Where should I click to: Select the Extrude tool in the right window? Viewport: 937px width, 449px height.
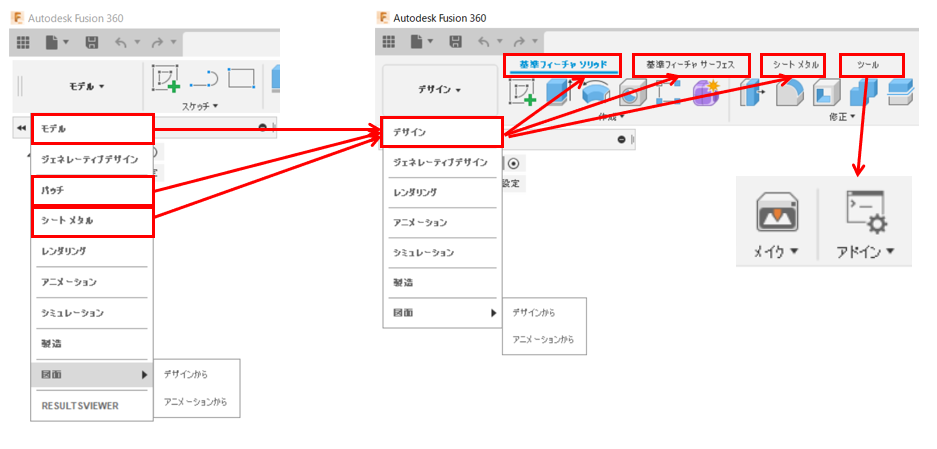coord(558,92)
